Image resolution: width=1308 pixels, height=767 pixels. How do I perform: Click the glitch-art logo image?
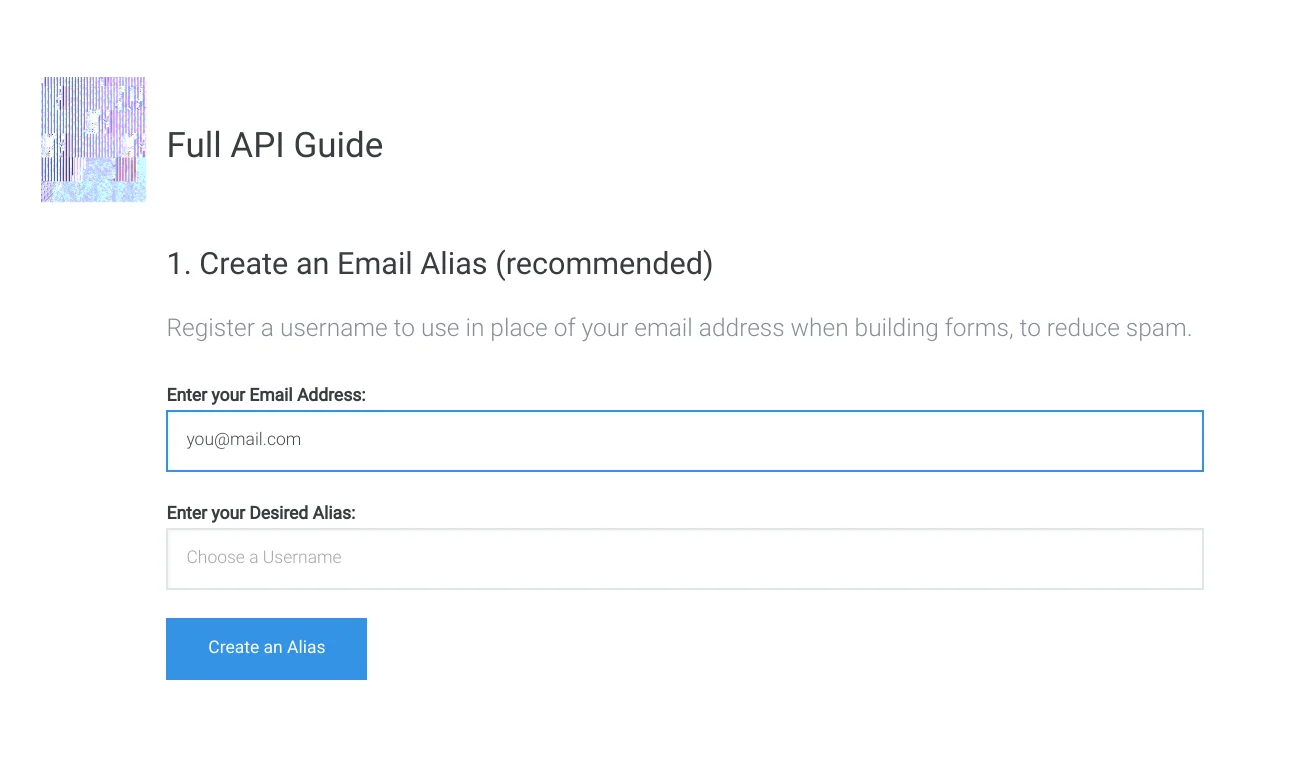pos(92,138)
